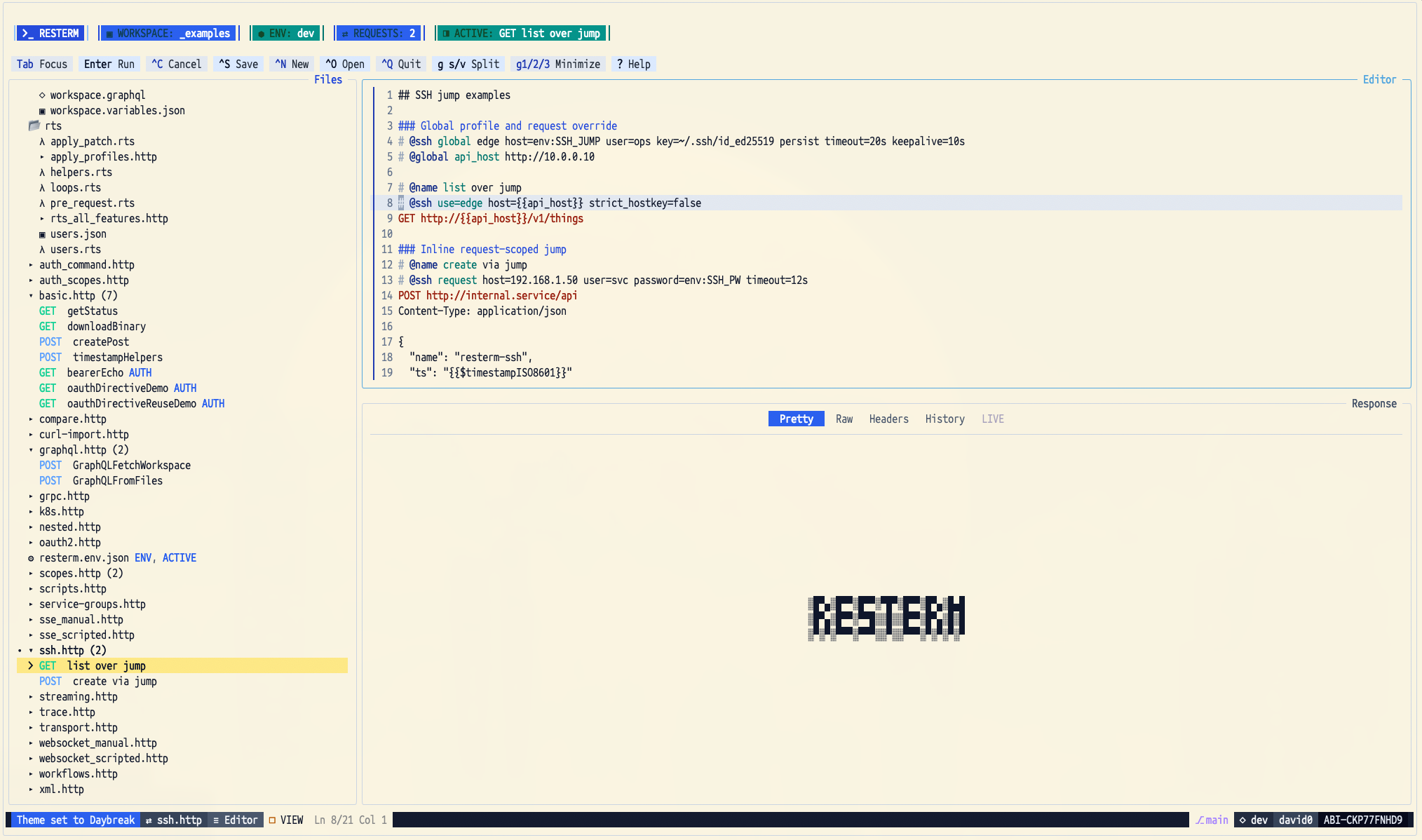The height and width of the screenshot is (840, 1422).
Task: Expand auth_scopes.http in file tree
Action: [x=31, y=280]
